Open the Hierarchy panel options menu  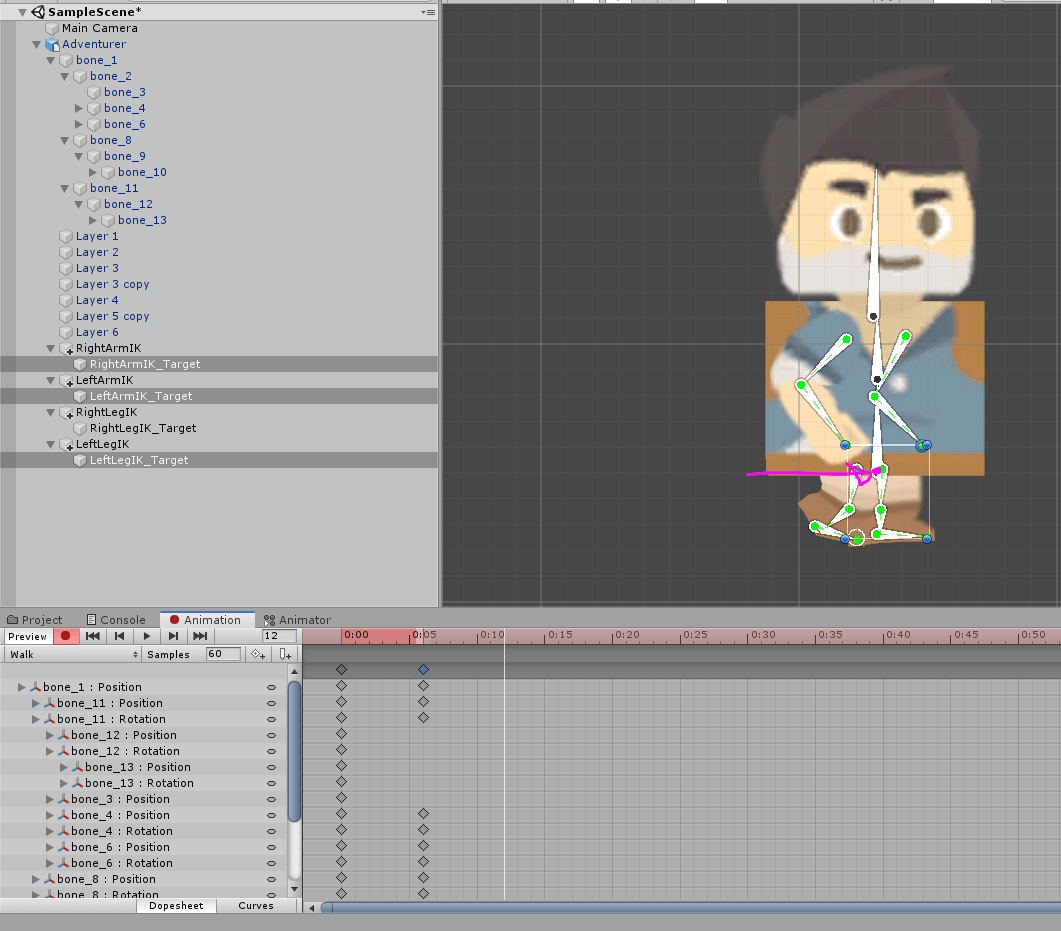click(x=428, y=12)
